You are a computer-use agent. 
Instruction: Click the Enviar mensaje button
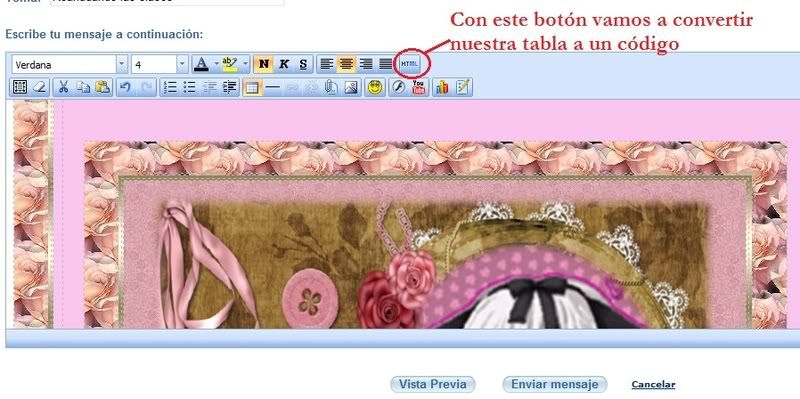(555, 384)
